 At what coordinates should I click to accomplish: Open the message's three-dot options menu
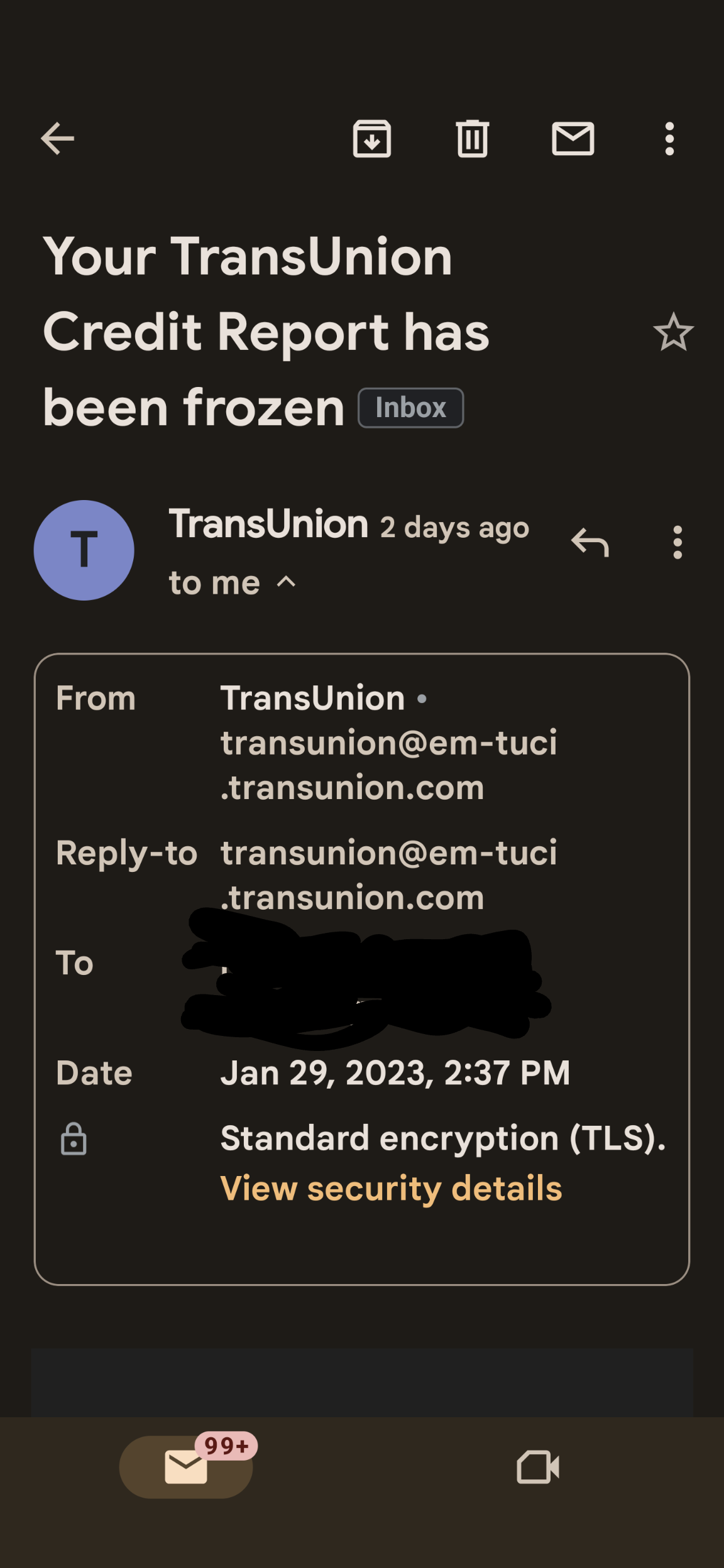[x=677, y=542]
